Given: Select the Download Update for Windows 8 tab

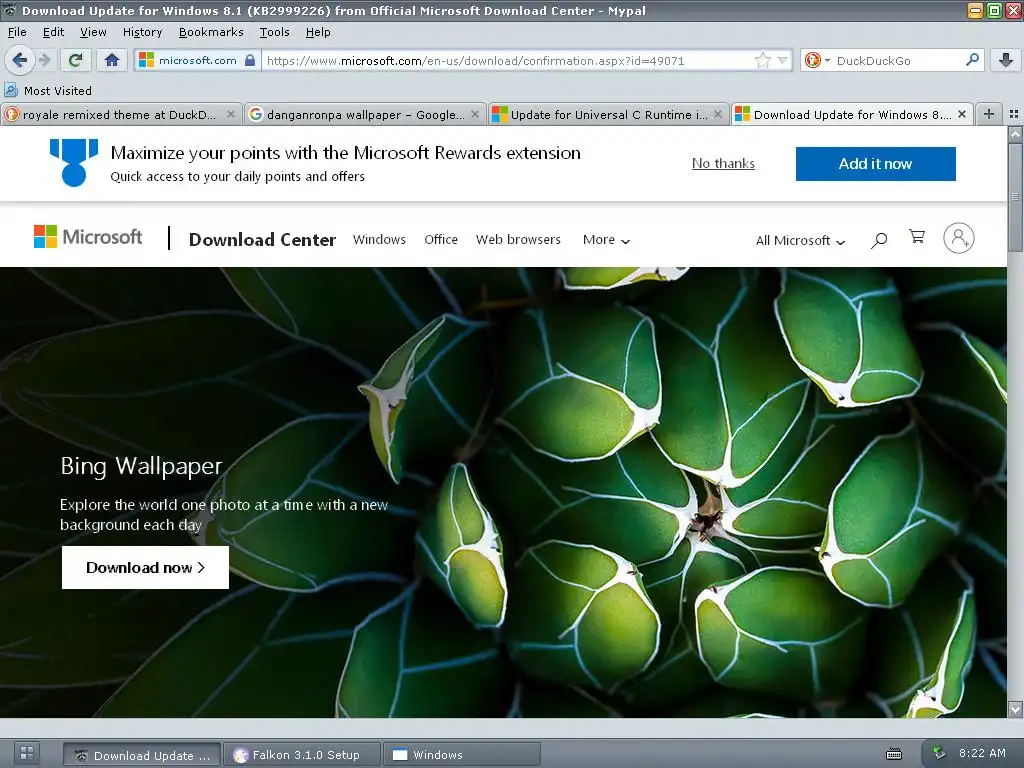Looking at the screenshot, I should 852,115.
